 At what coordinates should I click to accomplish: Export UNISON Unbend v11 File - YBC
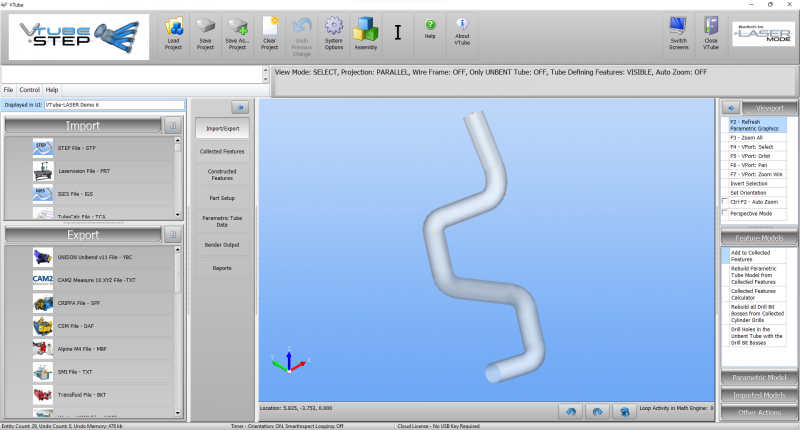tap(90, 257)
